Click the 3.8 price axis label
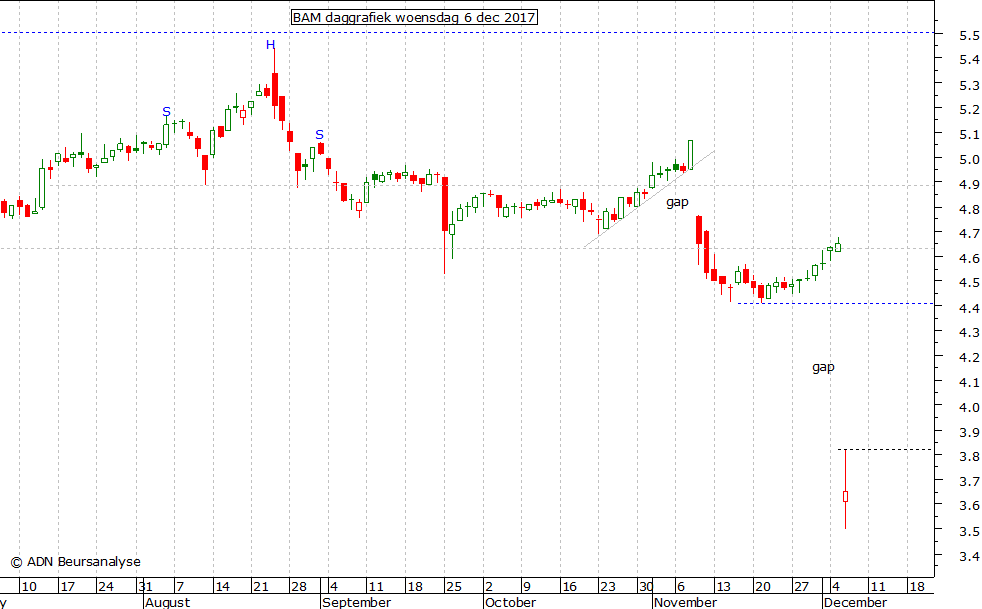 point(969,457)
